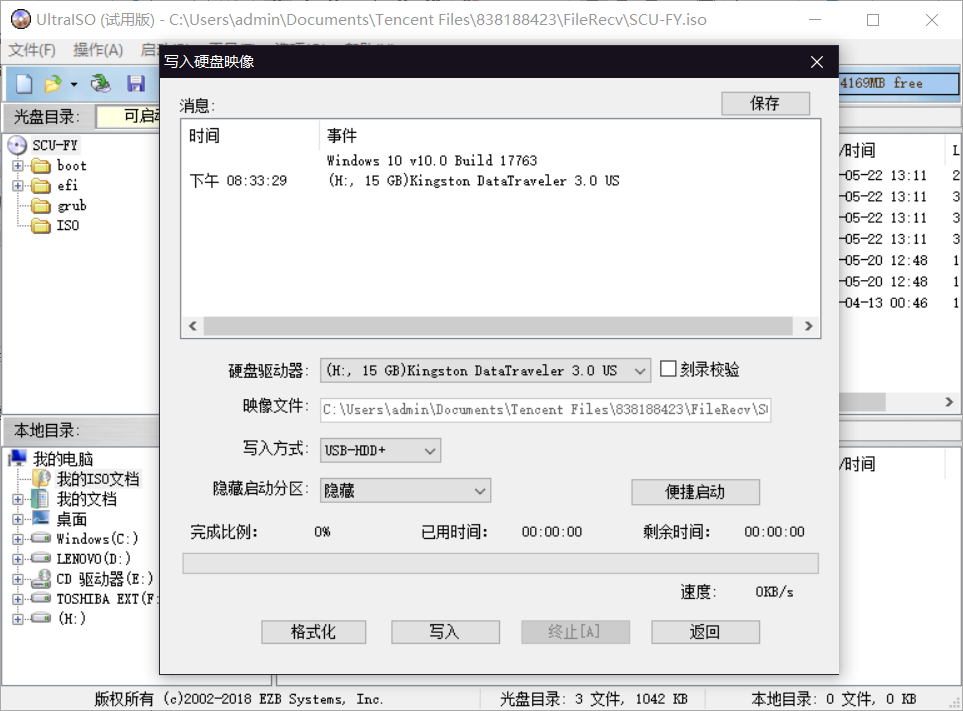Expand the efi folder node
Screen dimensions: 963x711
point(17,185)
